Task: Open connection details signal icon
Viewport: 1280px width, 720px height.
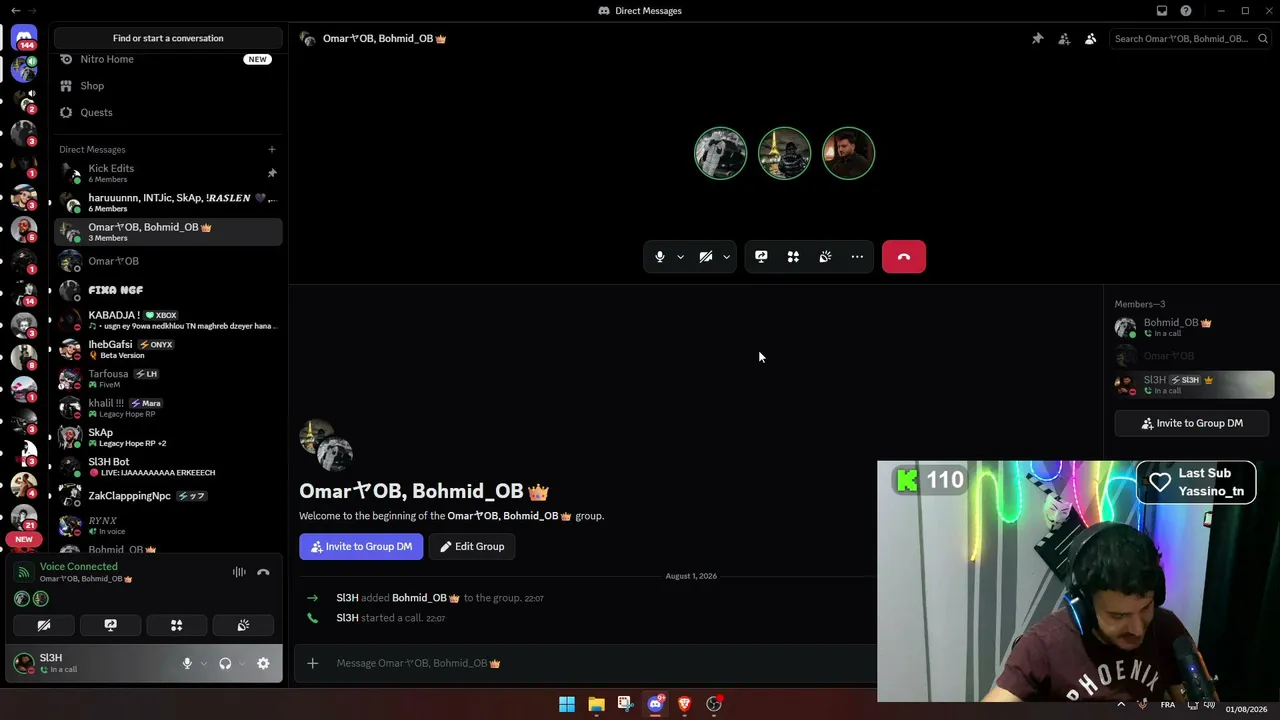Action: 24,572
